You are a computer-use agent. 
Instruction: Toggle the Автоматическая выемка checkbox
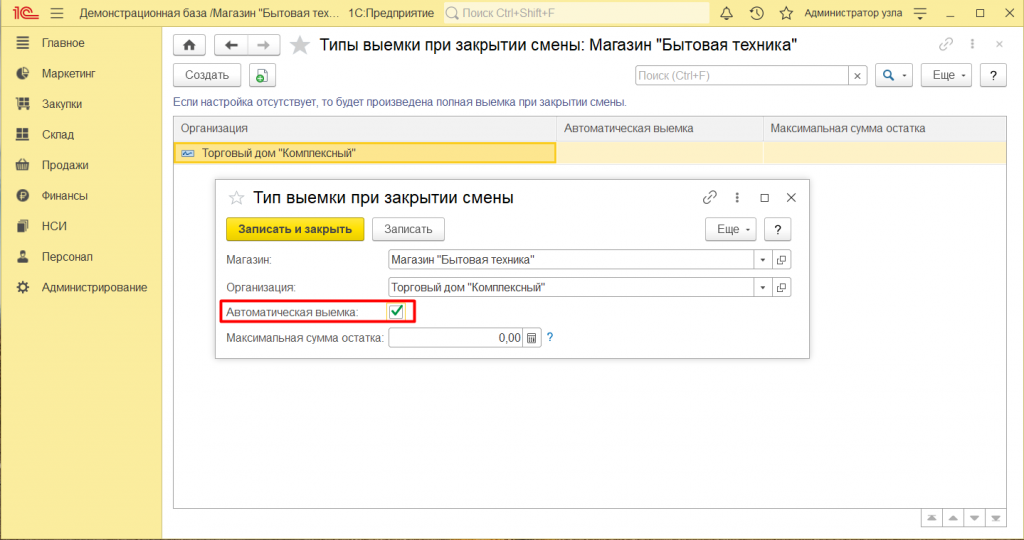(397, 312)
